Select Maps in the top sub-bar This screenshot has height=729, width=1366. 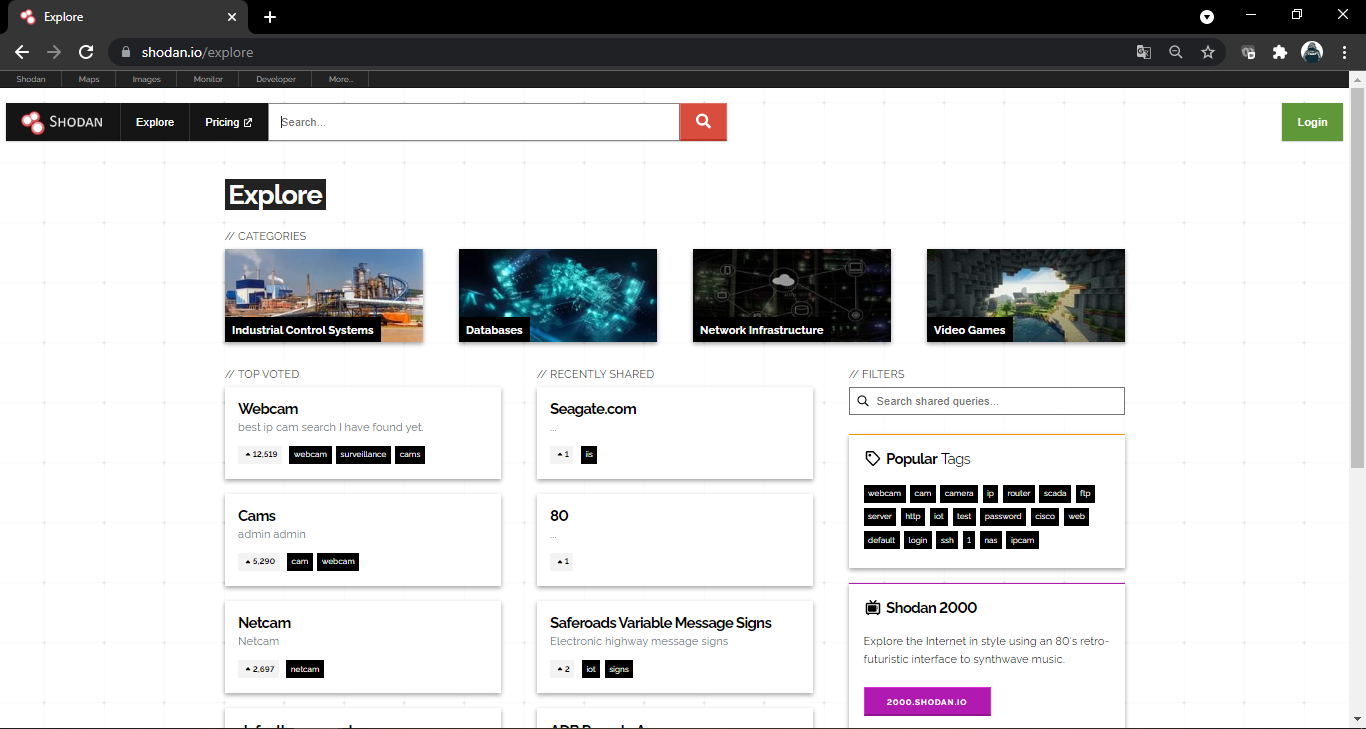(x=89, y=79)
